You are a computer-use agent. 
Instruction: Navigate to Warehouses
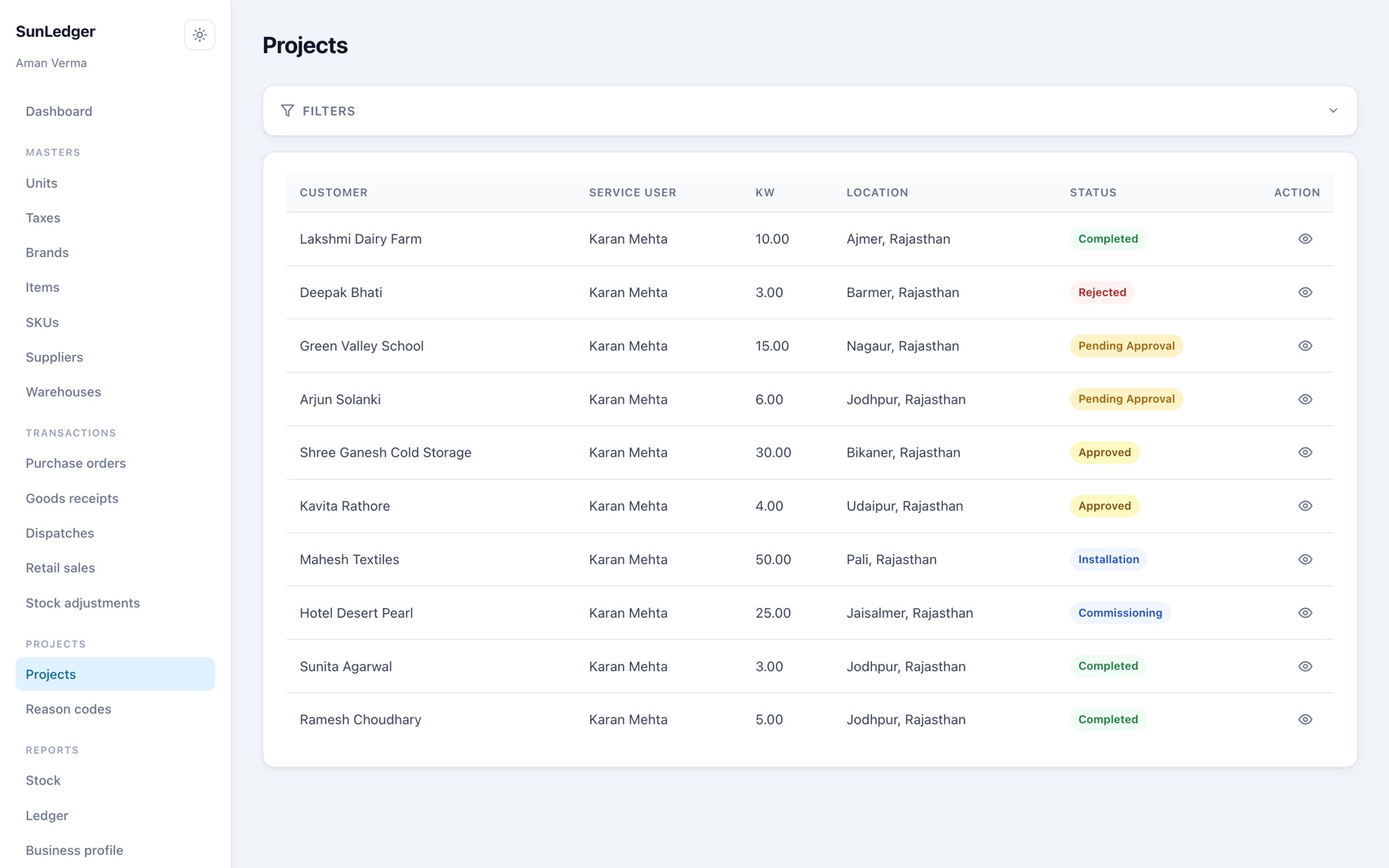click(x=115, y=392)
